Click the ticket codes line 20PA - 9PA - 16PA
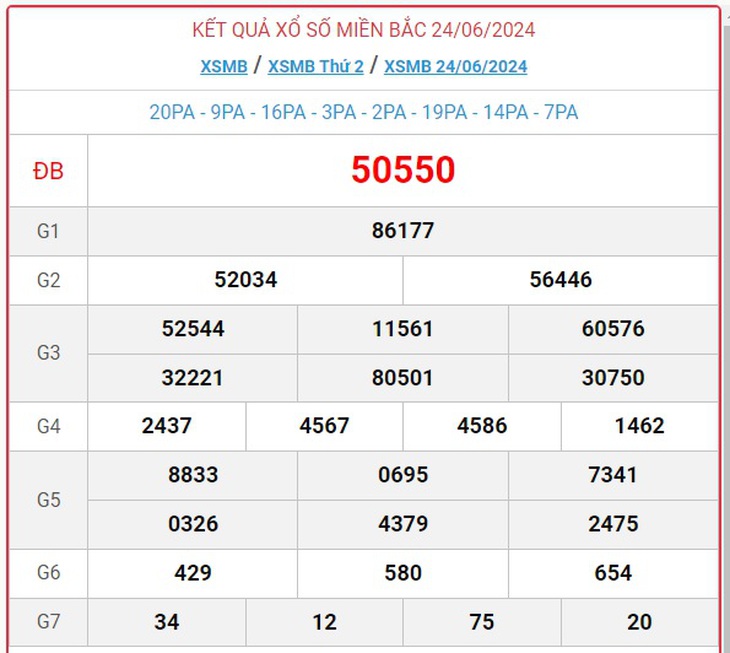Screen dimensions: 730x653 [364, 112]
